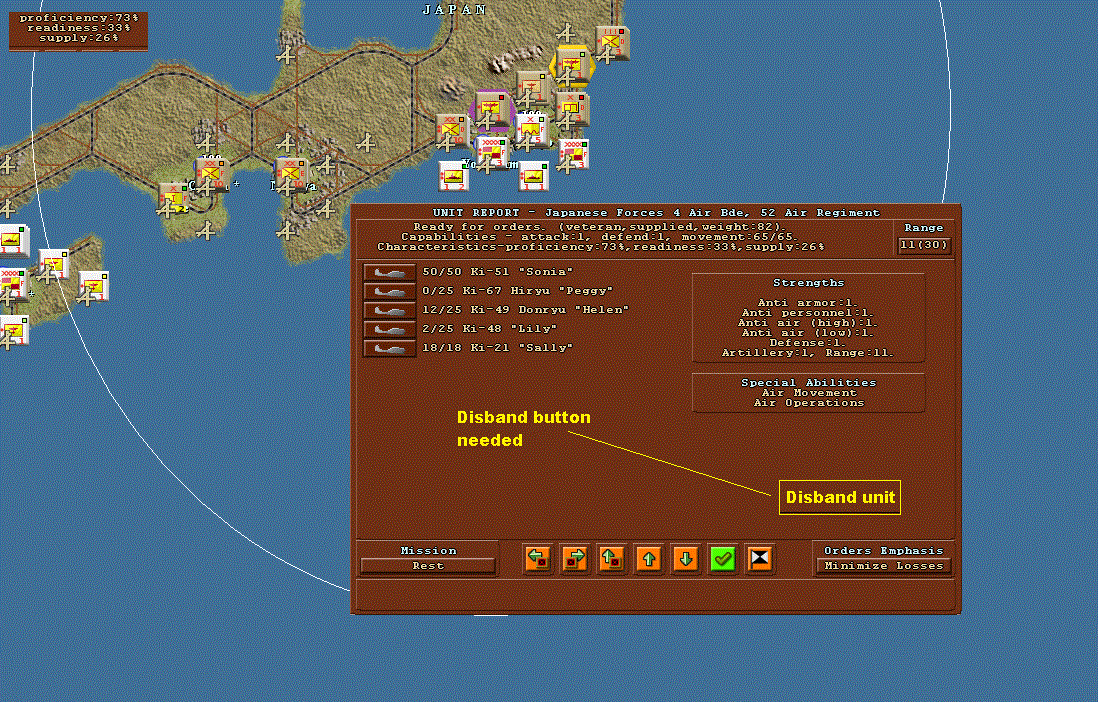Click the 2/25 Ki-48 "Lily" row

[489, 329]
